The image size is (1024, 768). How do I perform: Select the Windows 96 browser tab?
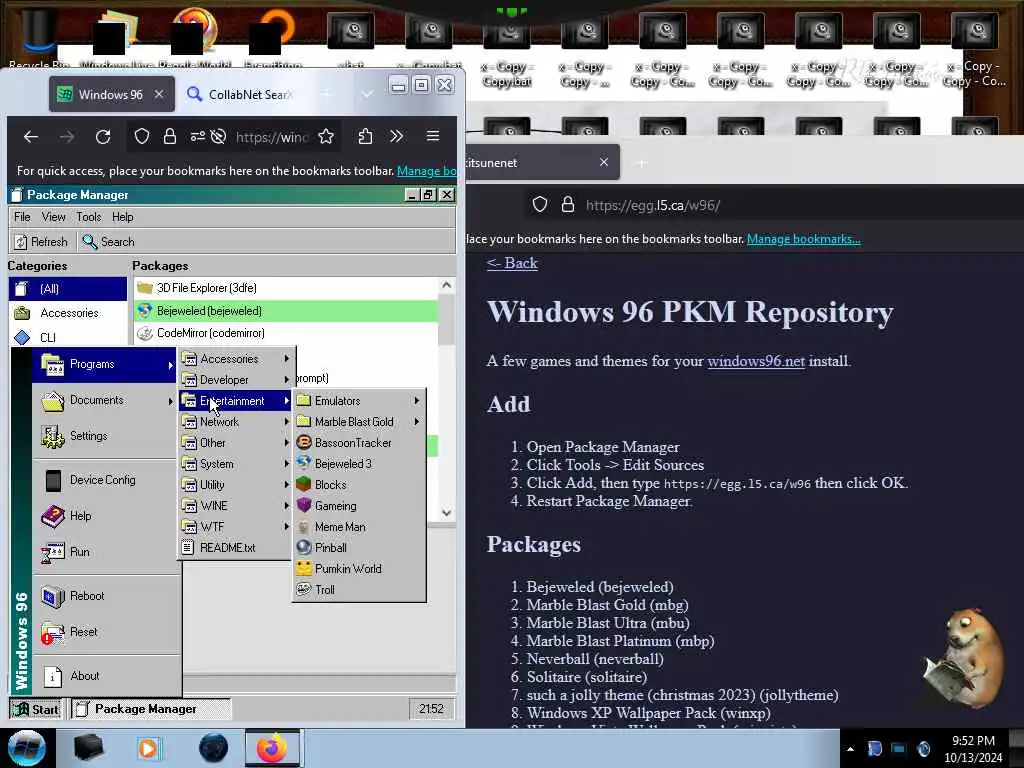point(111,94)
